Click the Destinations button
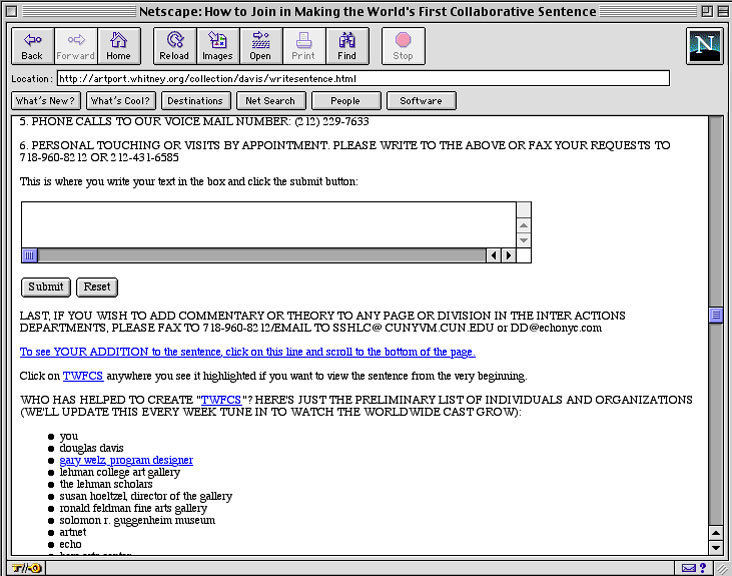This screenshot has height=576, width=732. [x=196, y=101]
